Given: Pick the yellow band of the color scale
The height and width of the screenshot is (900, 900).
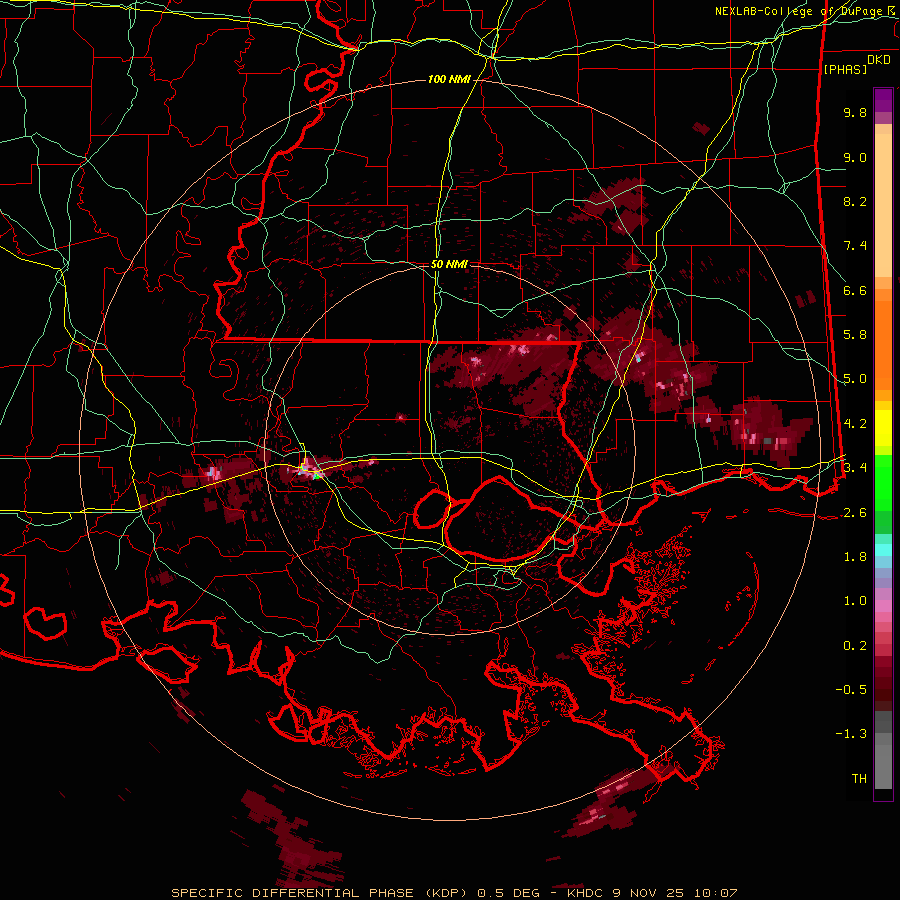Looking at the screenshot, I should point(883,428).
